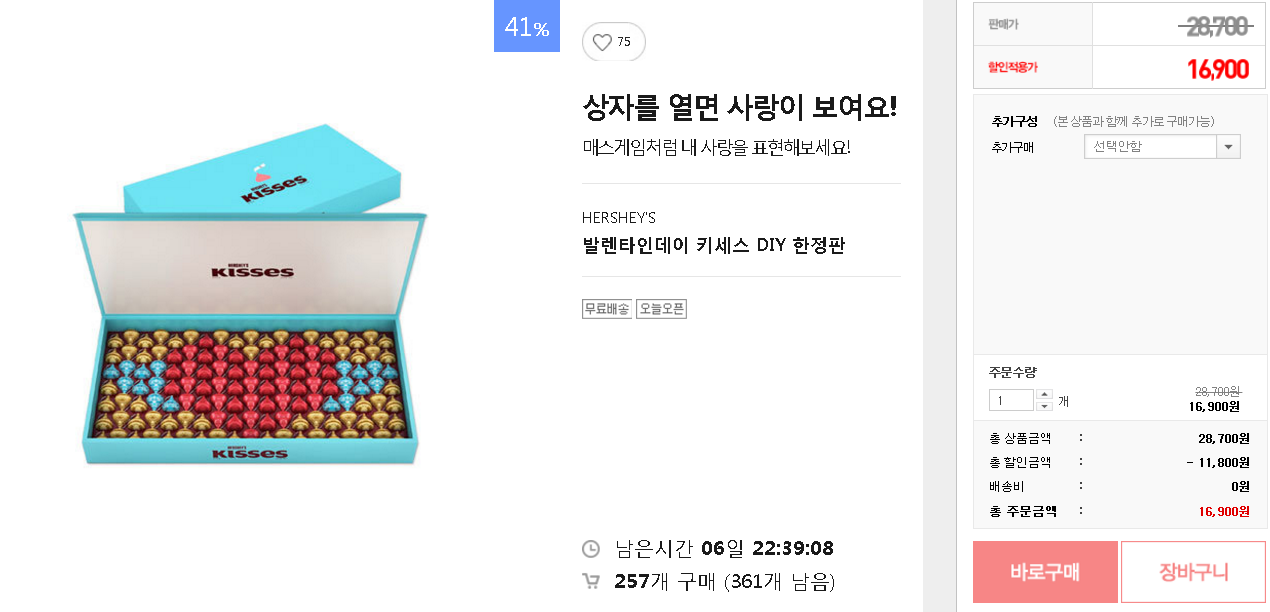This screenshot has height=612, width=1270.
Task: Click the 무료배송 tag
Action: point(607,309)
